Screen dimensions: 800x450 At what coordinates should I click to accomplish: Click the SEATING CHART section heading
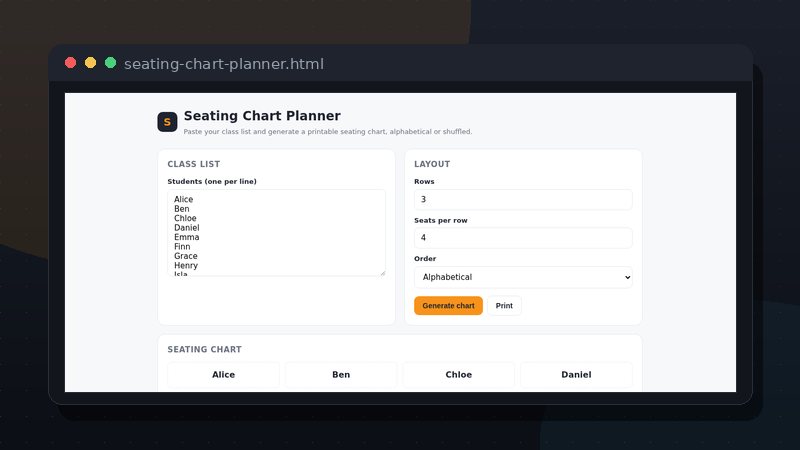[205, 349]
